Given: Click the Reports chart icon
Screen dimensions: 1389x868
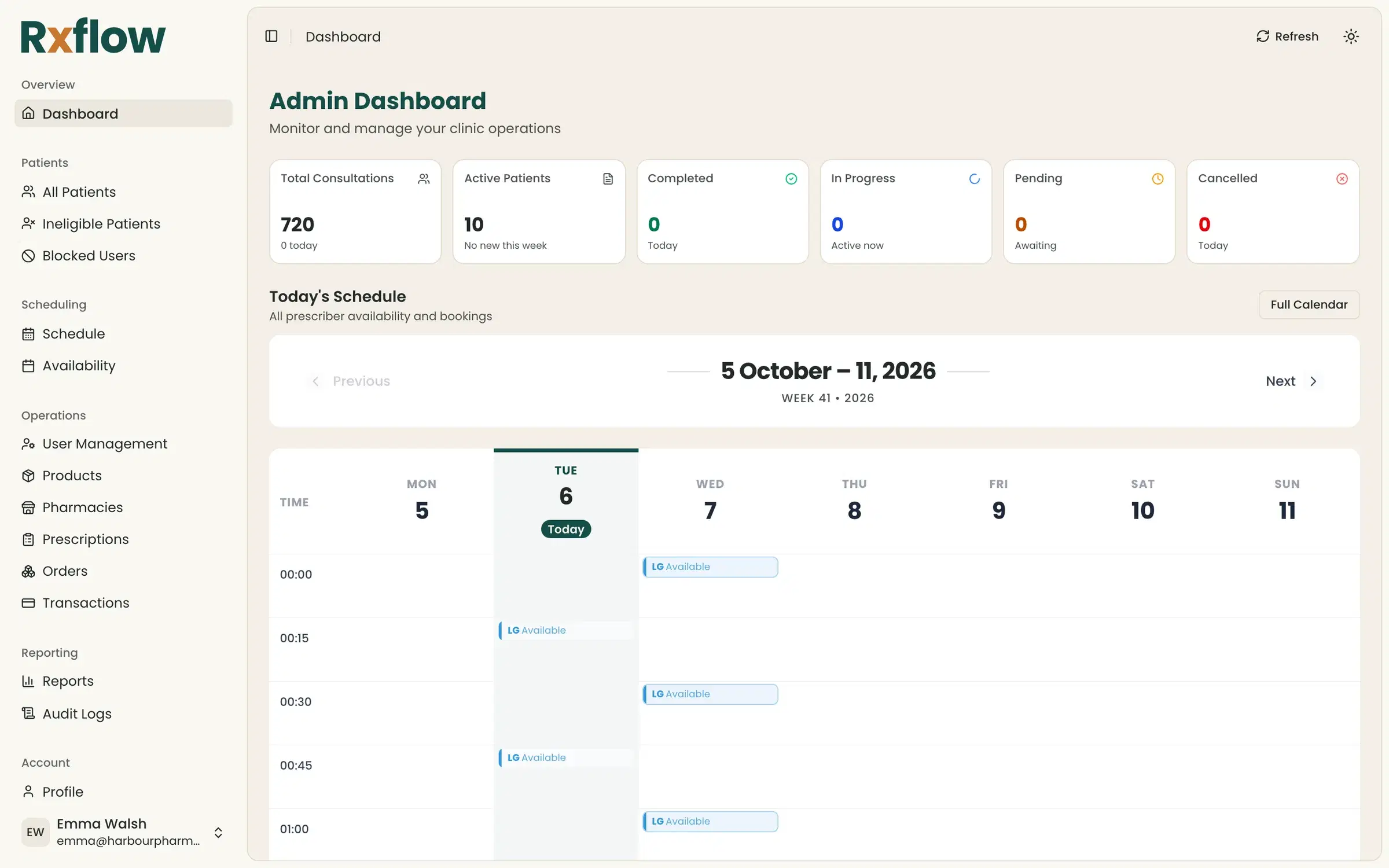Looking at the screenshot, I should 28,681.
